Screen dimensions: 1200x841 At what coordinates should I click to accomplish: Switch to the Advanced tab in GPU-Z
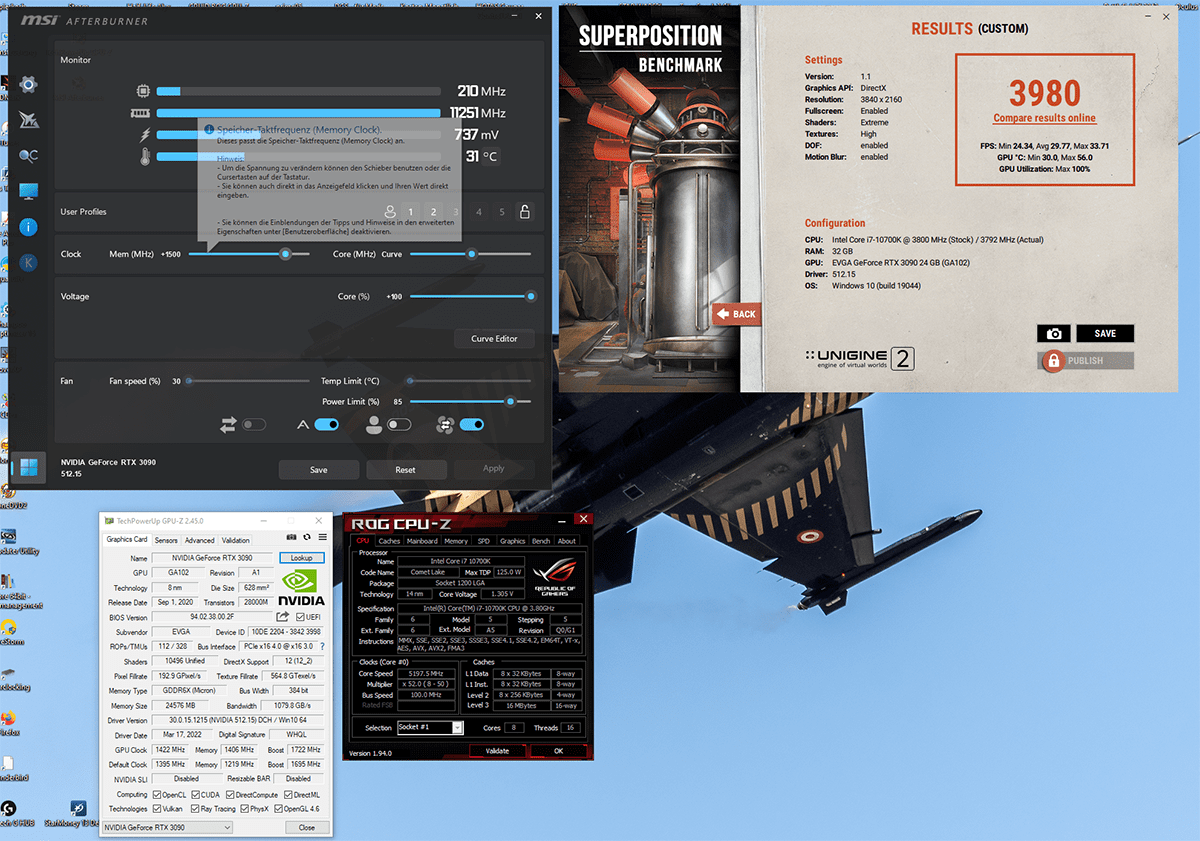point(199,540)
